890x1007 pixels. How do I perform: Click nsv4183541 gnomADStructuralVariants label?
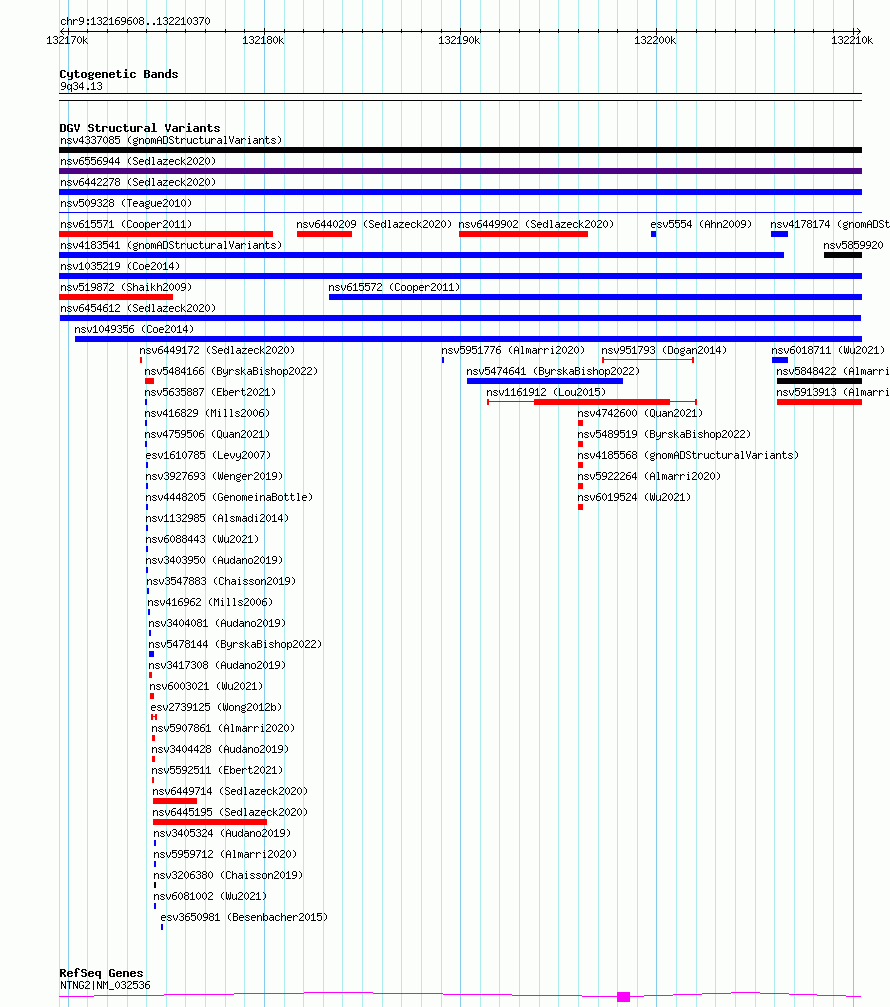click(x=171, y=245)
